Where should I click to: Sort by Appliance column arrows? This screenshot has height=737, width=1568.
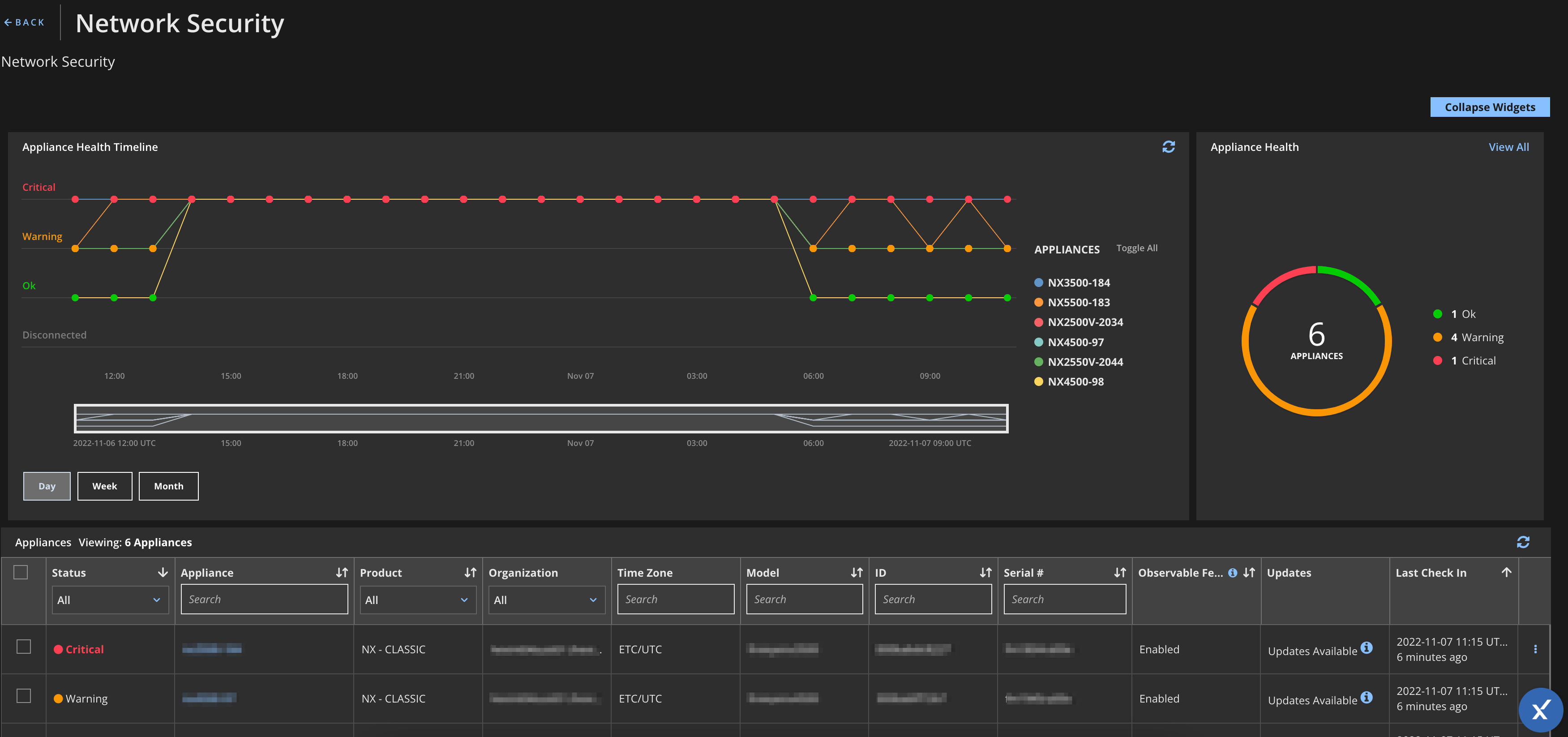coord(342,572)
